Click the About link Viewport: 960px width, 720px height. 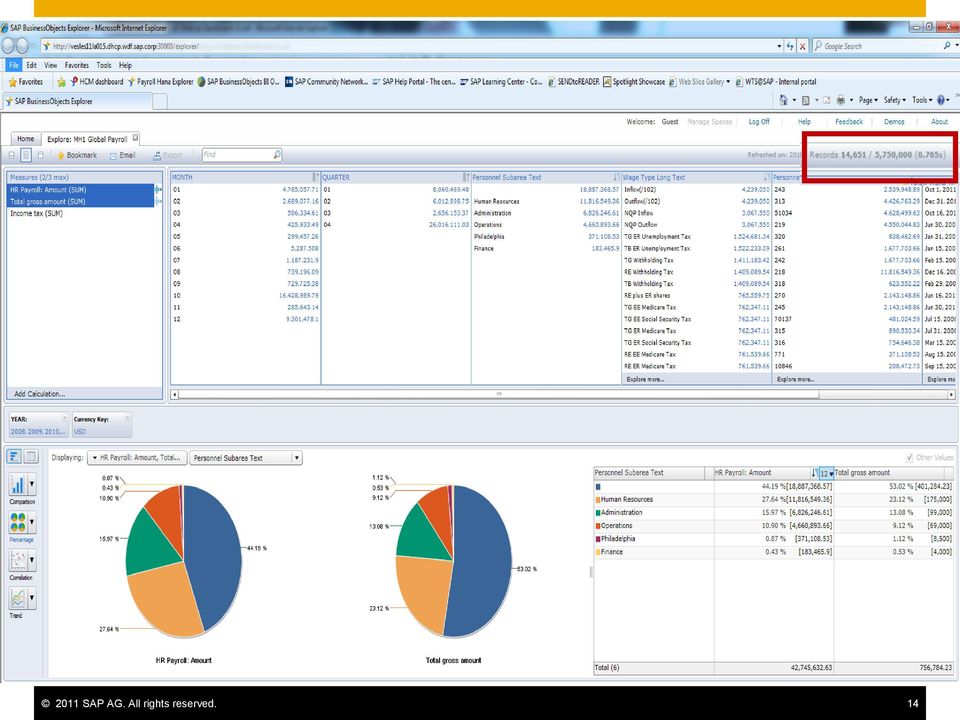939,122
